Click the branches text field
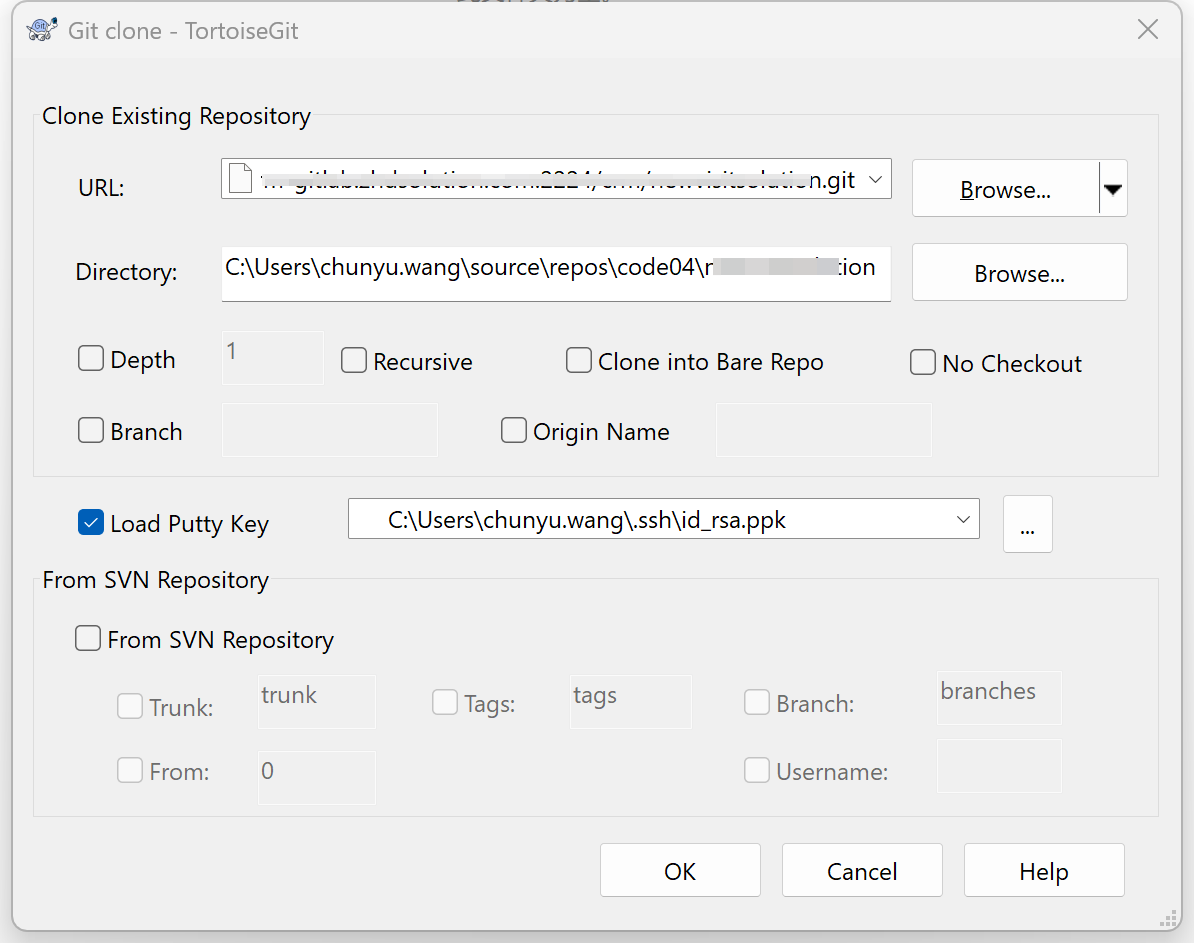1194x943 pixels. click(999, 698)
